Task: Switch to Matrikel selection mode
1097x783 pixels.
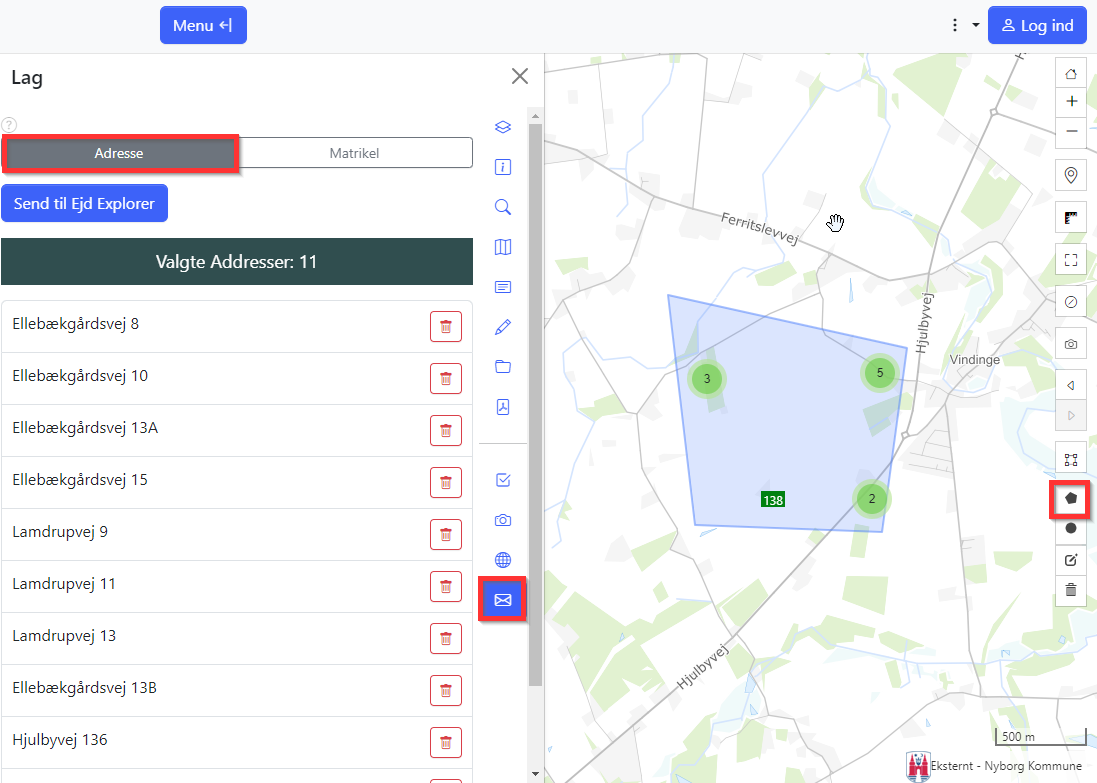Action: pyautogui.click(x=354, y=154)
